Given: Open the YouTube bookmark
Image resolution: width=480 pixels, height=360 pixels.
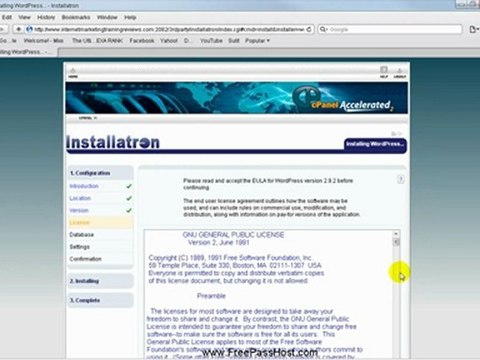Looking at the screenshot, I should [x=211, y=41].
